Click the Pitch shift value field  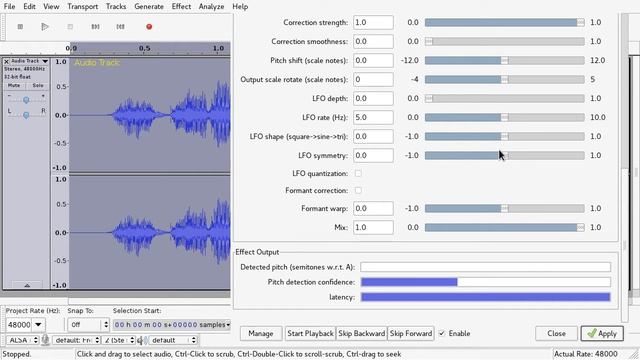[x=373, y=60]
